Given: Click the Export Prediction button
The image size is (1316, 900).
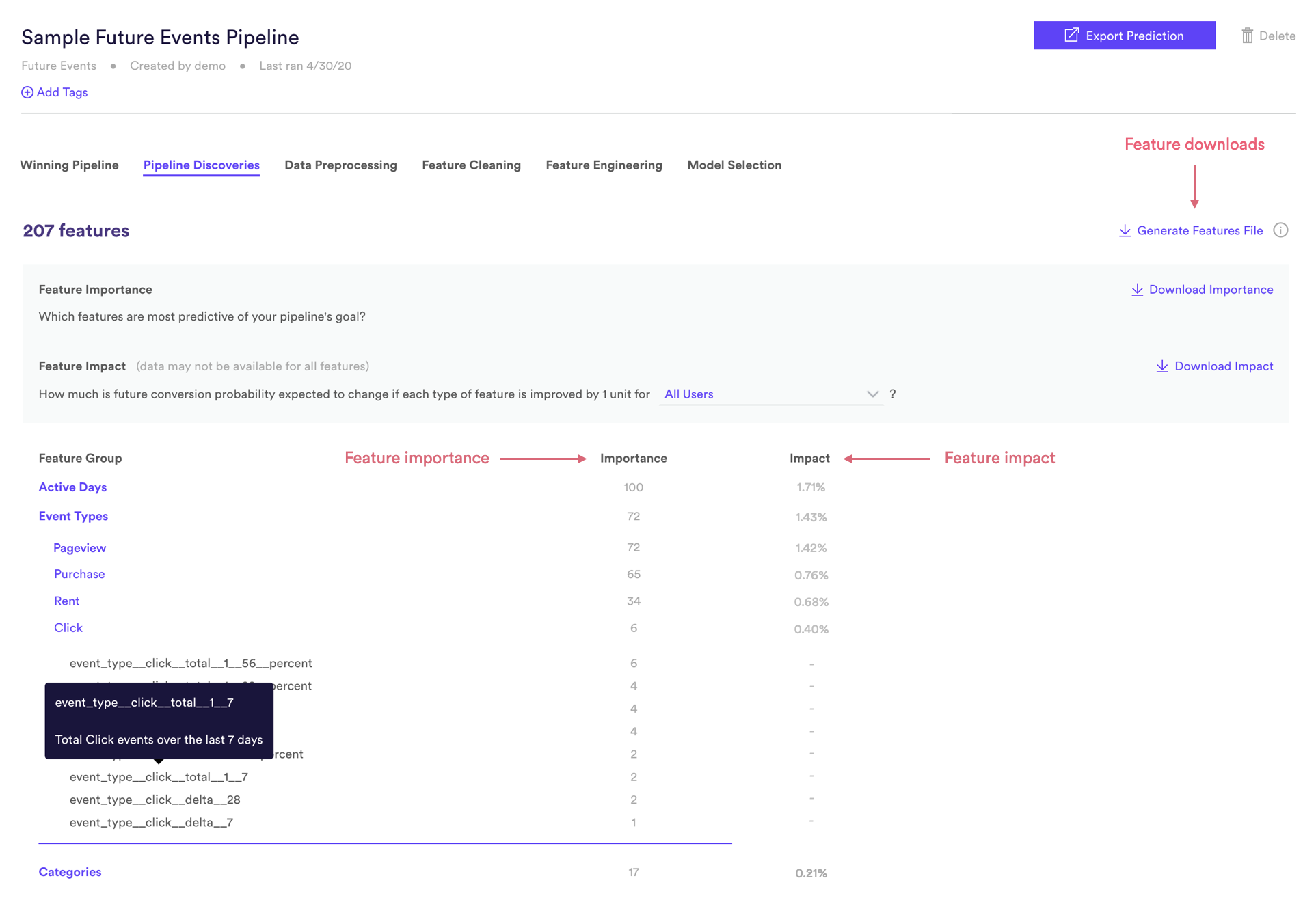Looking at the screenshot, I should [x=1124, y=36].
